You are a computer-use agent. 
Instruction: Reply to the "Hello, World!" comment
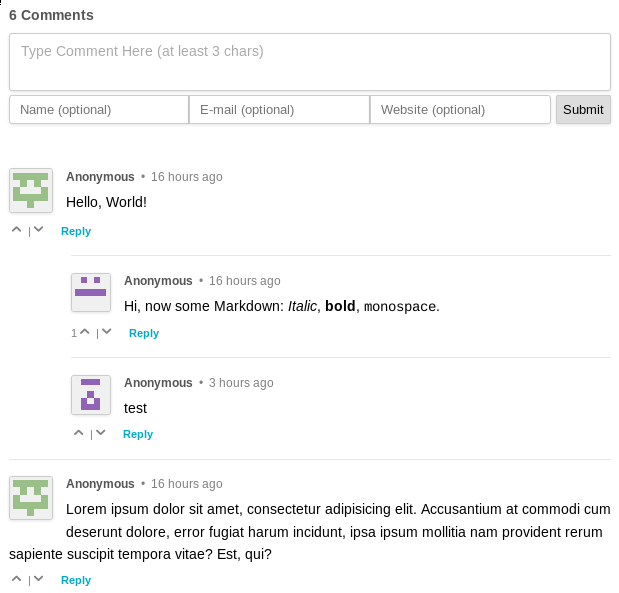[x=76, y=231]
